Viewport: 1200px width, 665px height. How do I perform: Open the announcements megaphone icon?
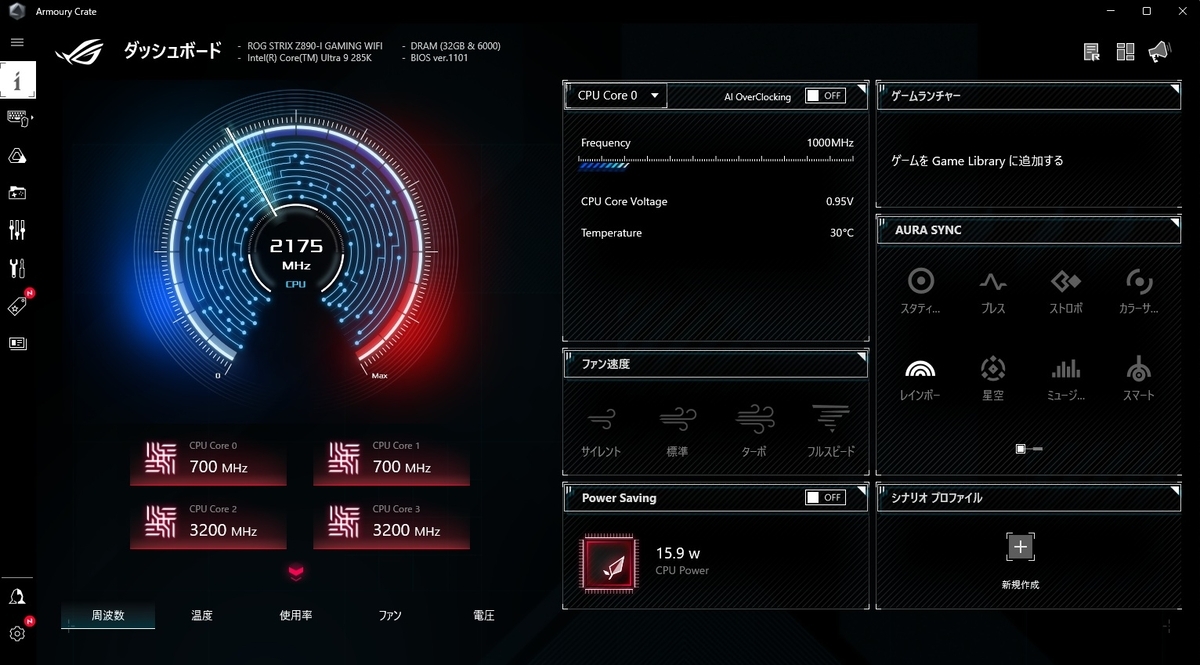(x=1159, y=52)
